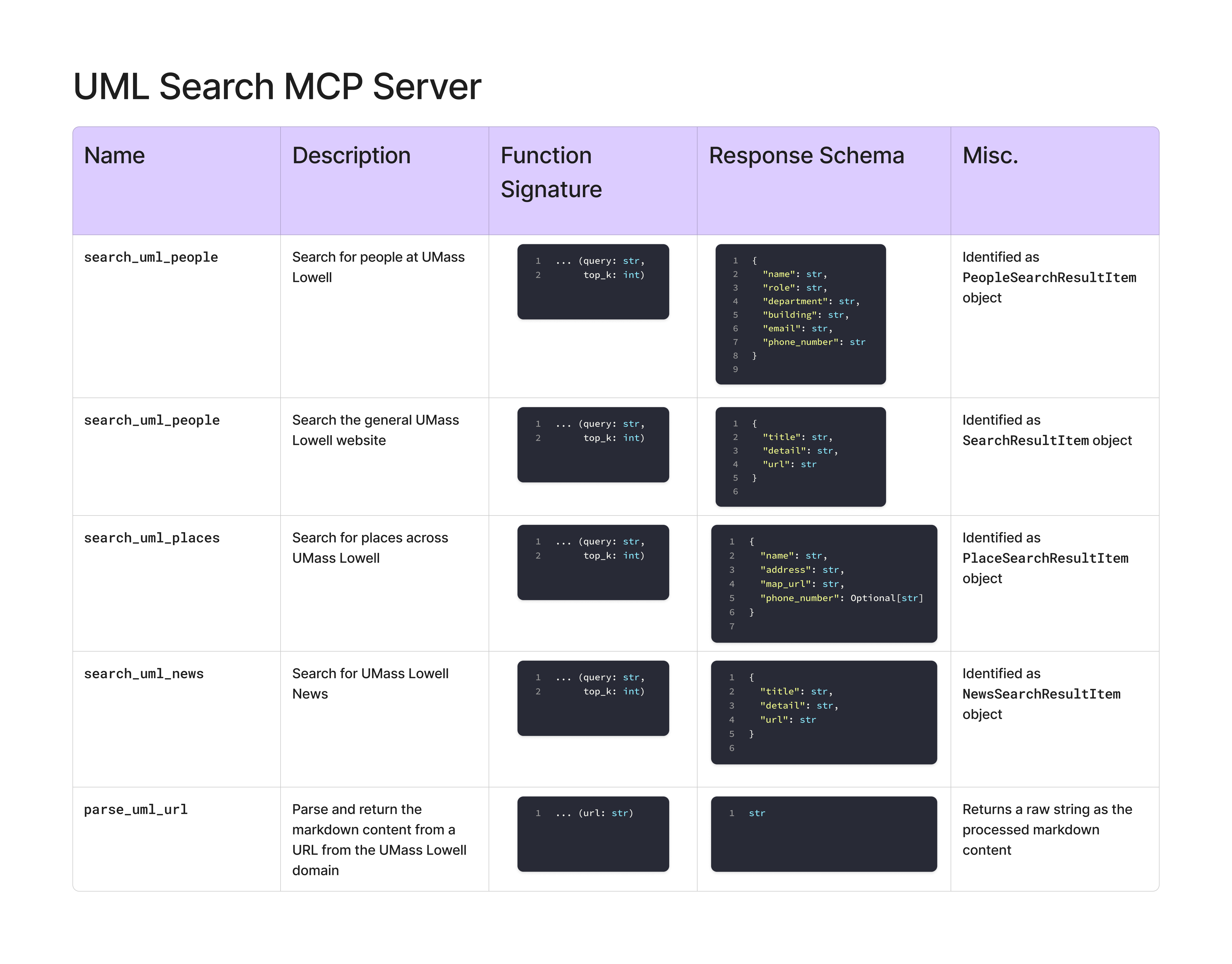This screenshot has height=964, width=1232.
Task: Click "Search the general UMass Lowell website" text
Action: [375, 430]
